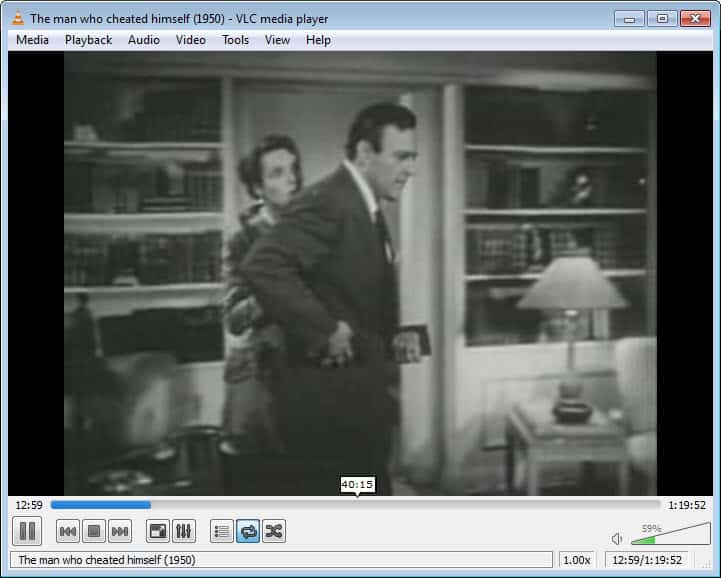Stop playback with the stop button

click(x=94, y=531)
